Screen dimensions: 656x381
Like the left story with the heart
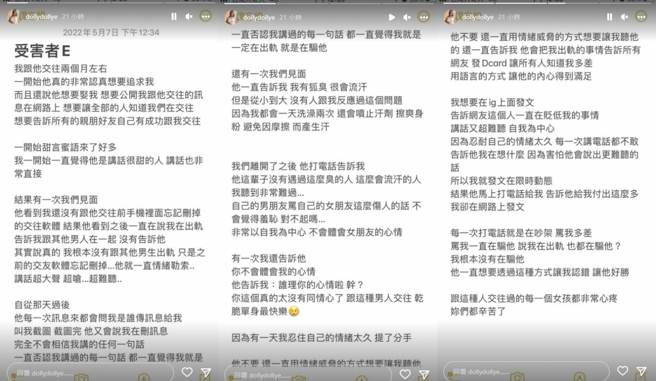(187, 371)
